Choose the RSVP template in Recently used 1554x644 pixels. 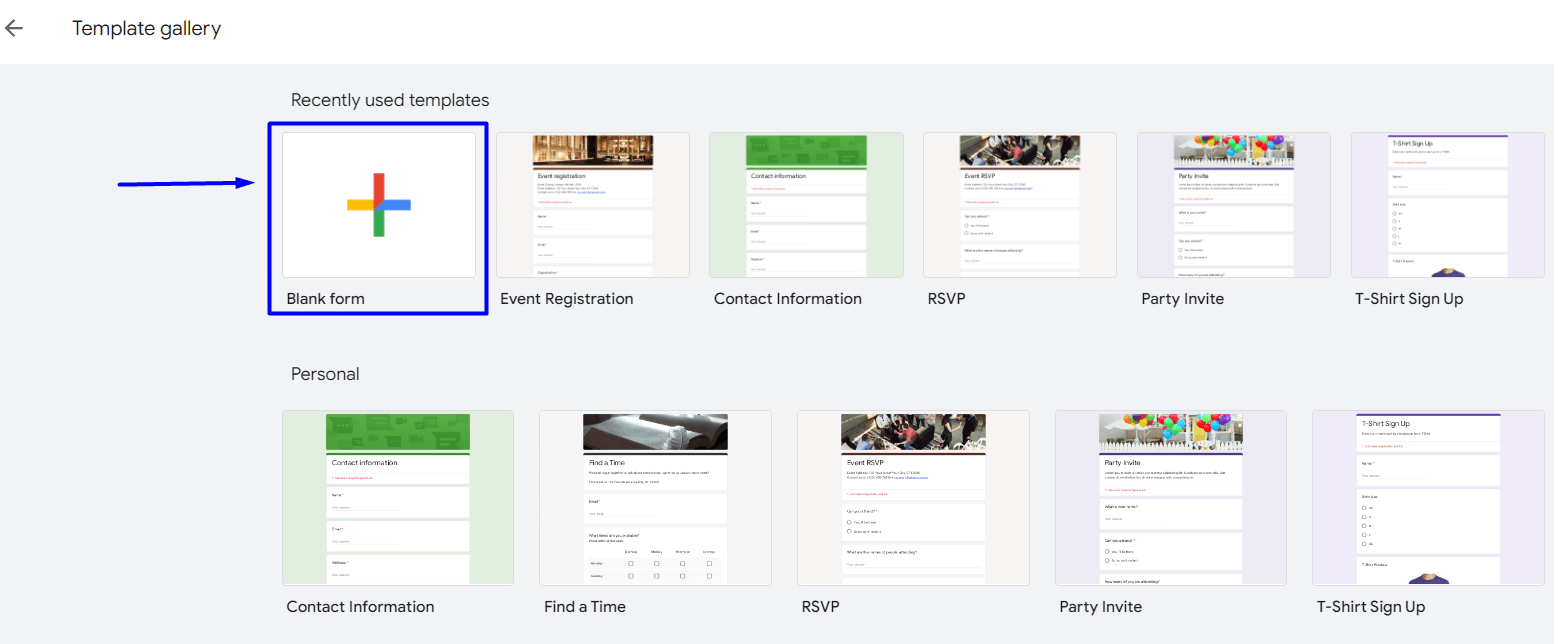click(x=1019, y=204)
